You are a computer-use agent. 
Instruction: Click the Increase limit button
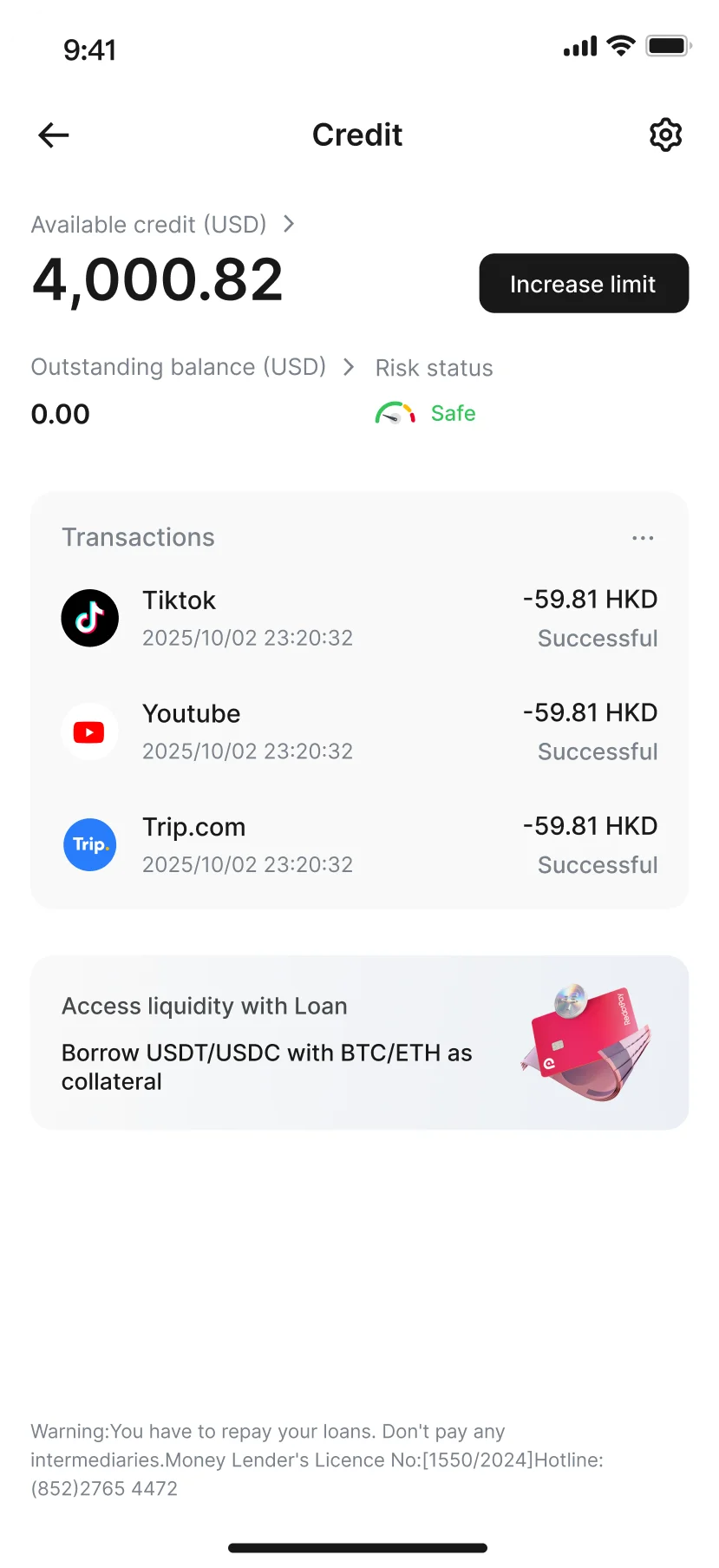584,283
